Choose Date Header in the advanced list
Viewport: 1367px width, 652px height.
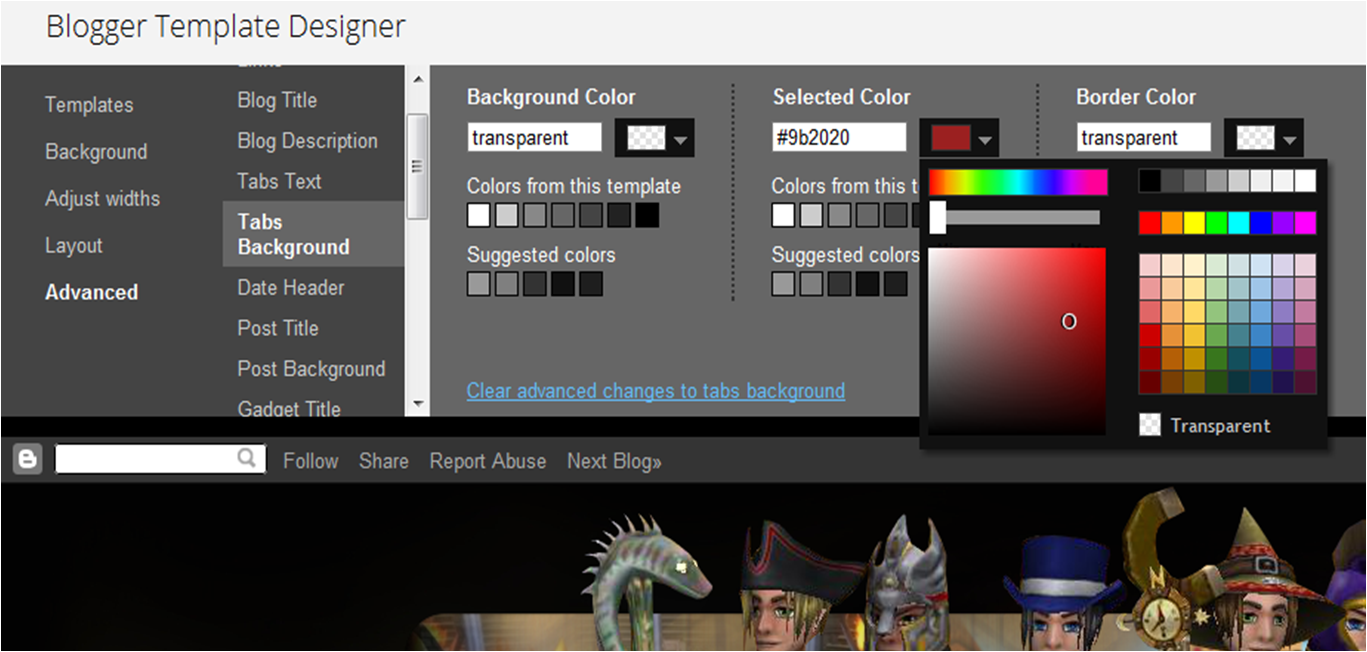290,288
